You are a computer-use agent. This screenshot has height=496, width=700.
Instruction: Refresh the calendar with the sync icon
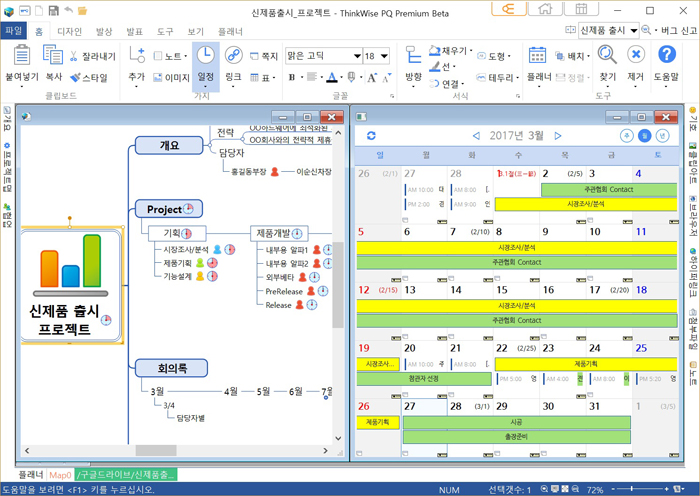[372, 135]
